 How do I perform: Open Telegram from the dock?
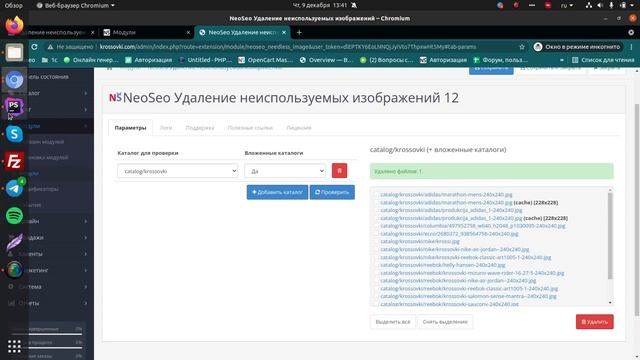(x=14, y=188)
